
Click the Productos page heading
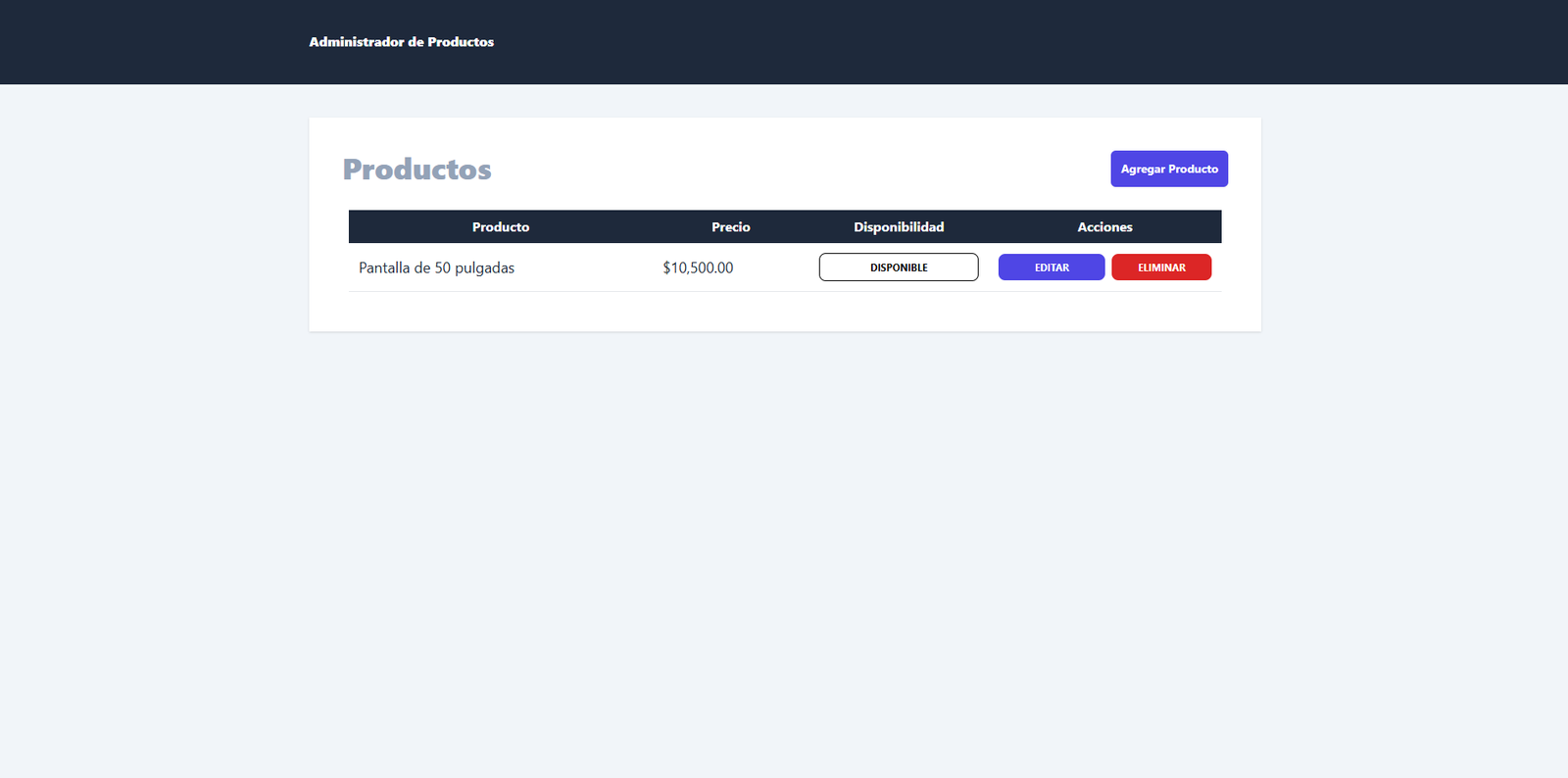point(416,170)
